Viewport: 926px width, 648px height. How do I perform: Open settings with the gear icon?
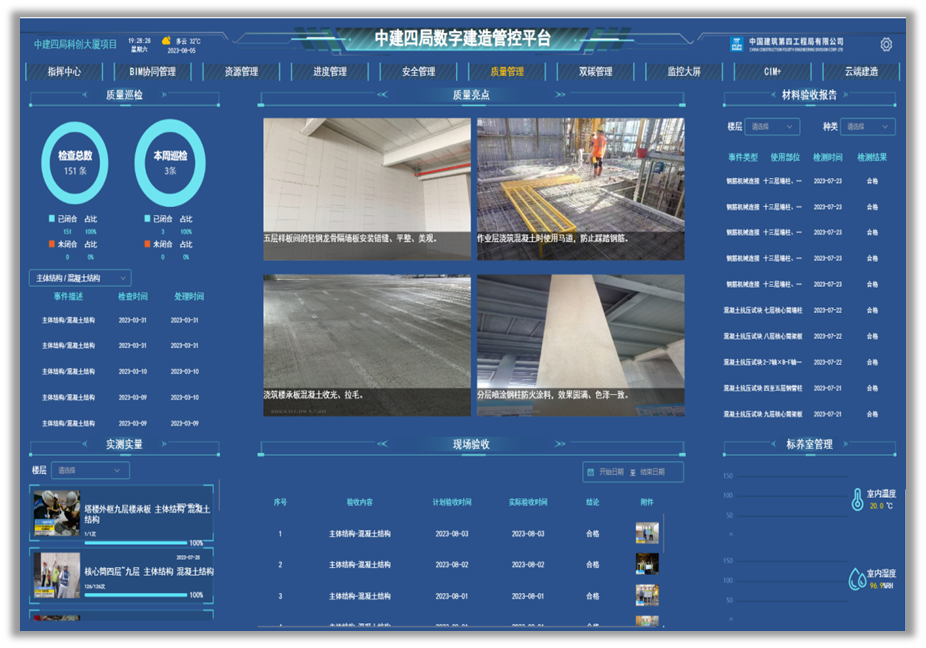(886, 44)
